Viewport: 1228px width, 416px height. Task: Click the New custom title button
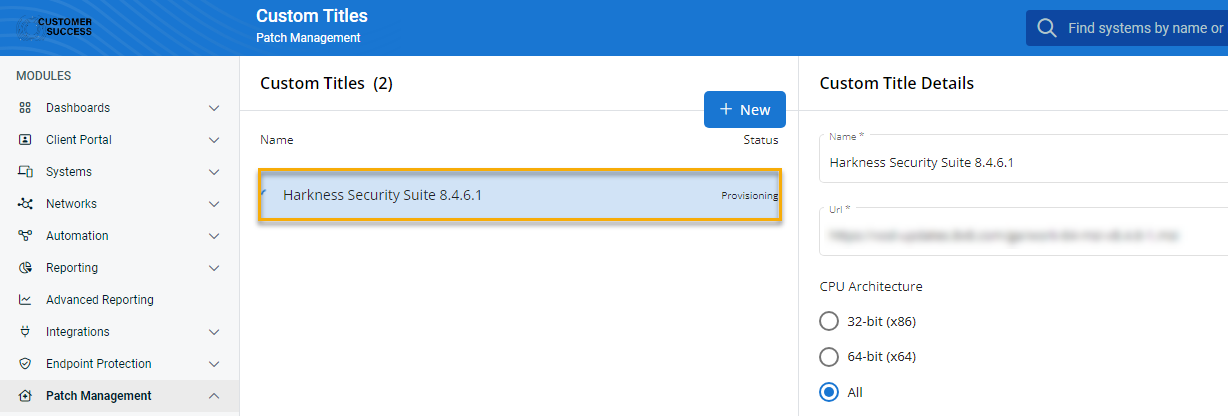click(x=744, y=110)
